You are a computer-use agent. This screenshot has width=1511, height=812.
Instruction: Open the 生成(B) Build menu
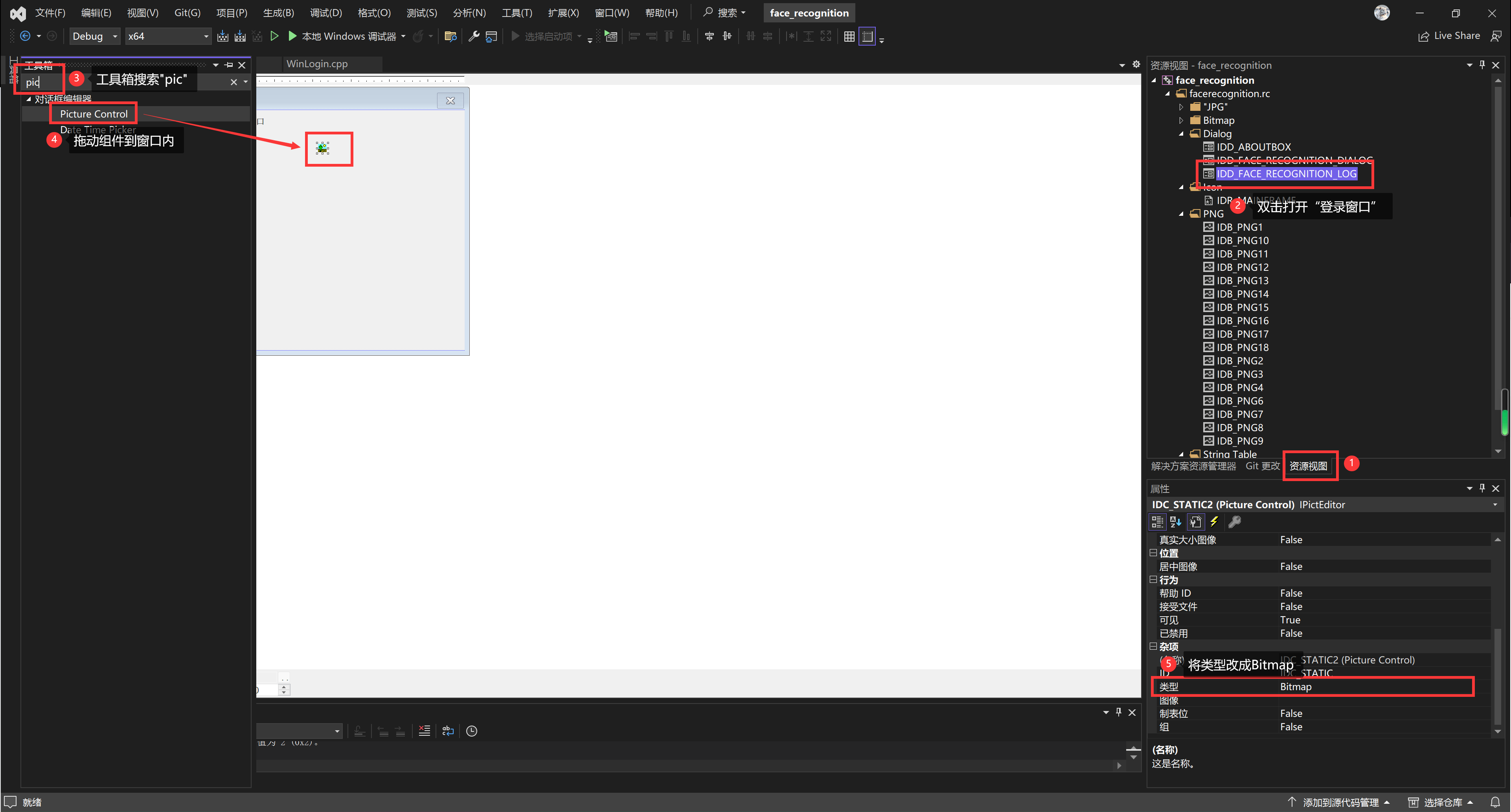(x=278, y=13)
